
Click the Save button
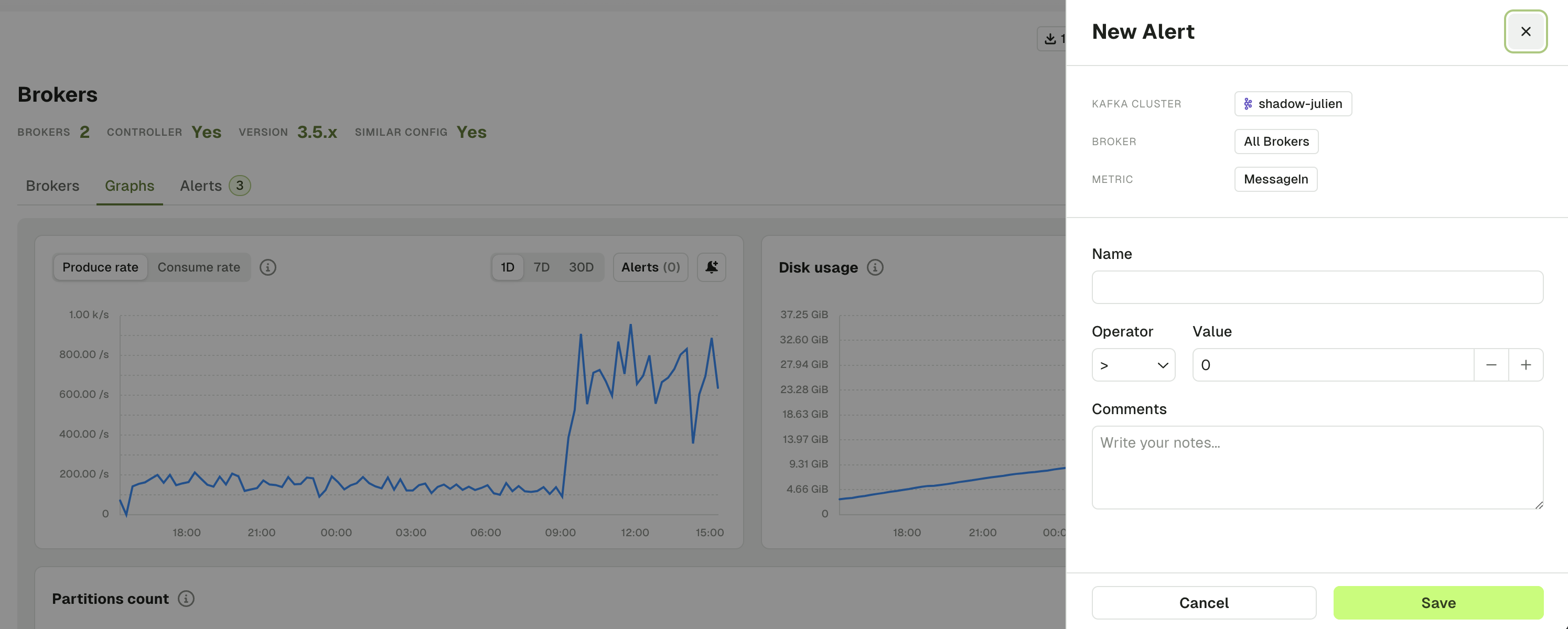(x=1438, y=603)
